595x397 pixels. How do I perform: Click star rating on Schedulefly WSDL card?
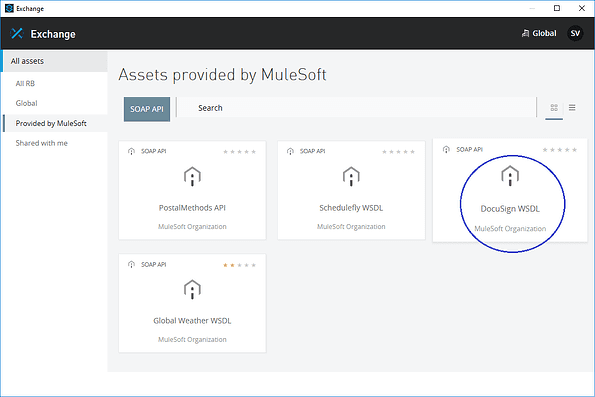(x=398, y=152)
